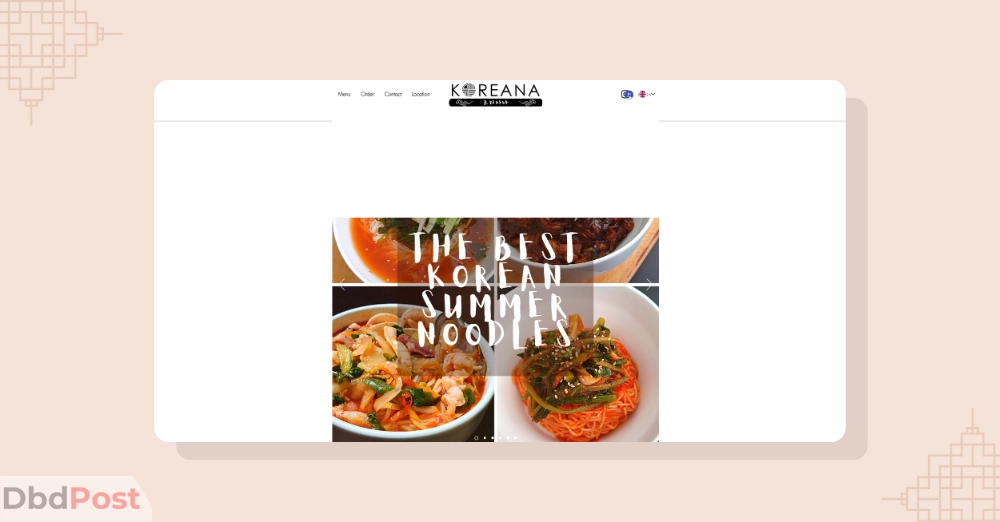Go to the Order page
The height and width of the screenshot is (522, 1000).
(x=367, y=94)
